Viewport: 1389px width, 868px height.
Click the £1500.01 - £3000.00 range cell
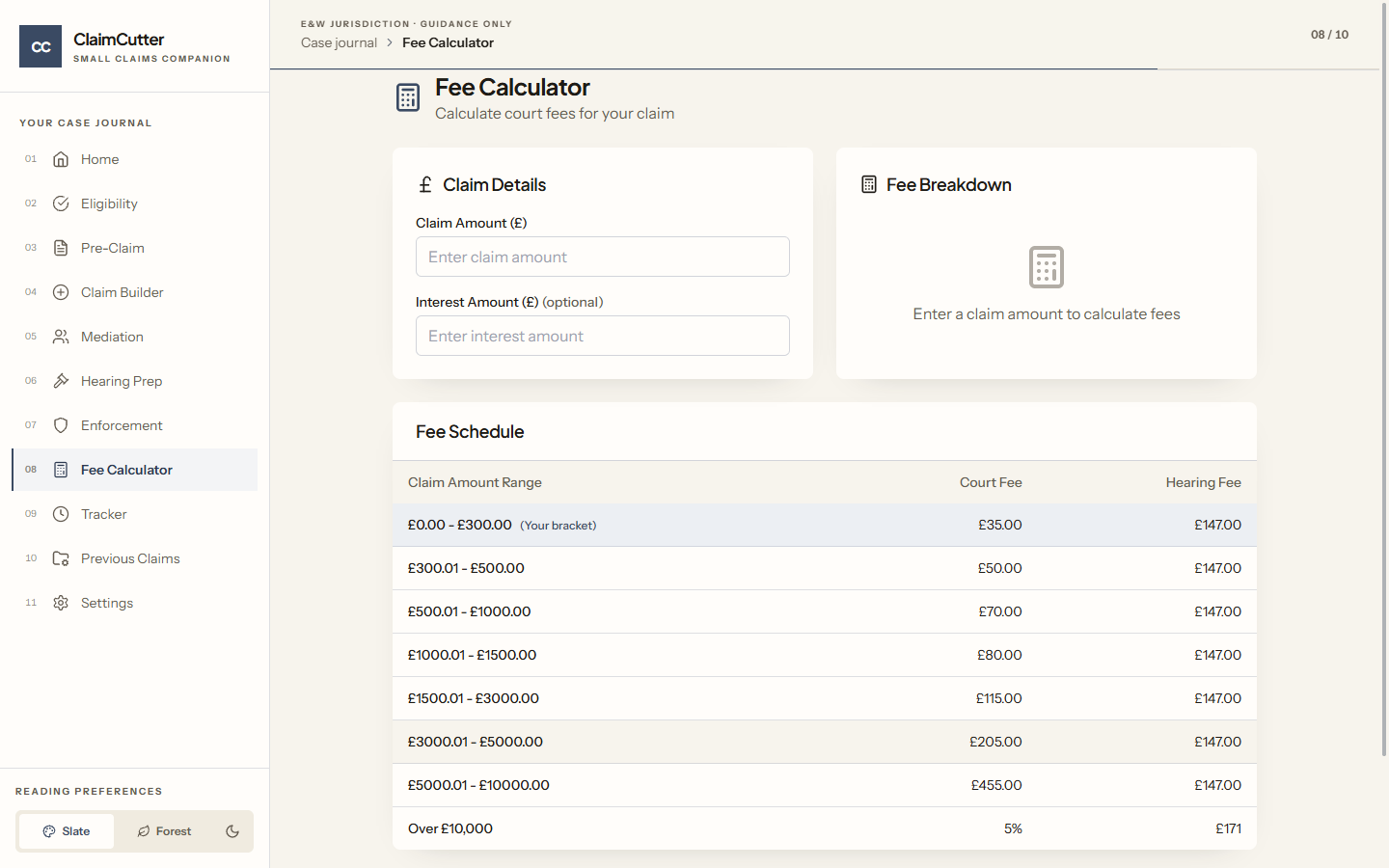[473, 698]
